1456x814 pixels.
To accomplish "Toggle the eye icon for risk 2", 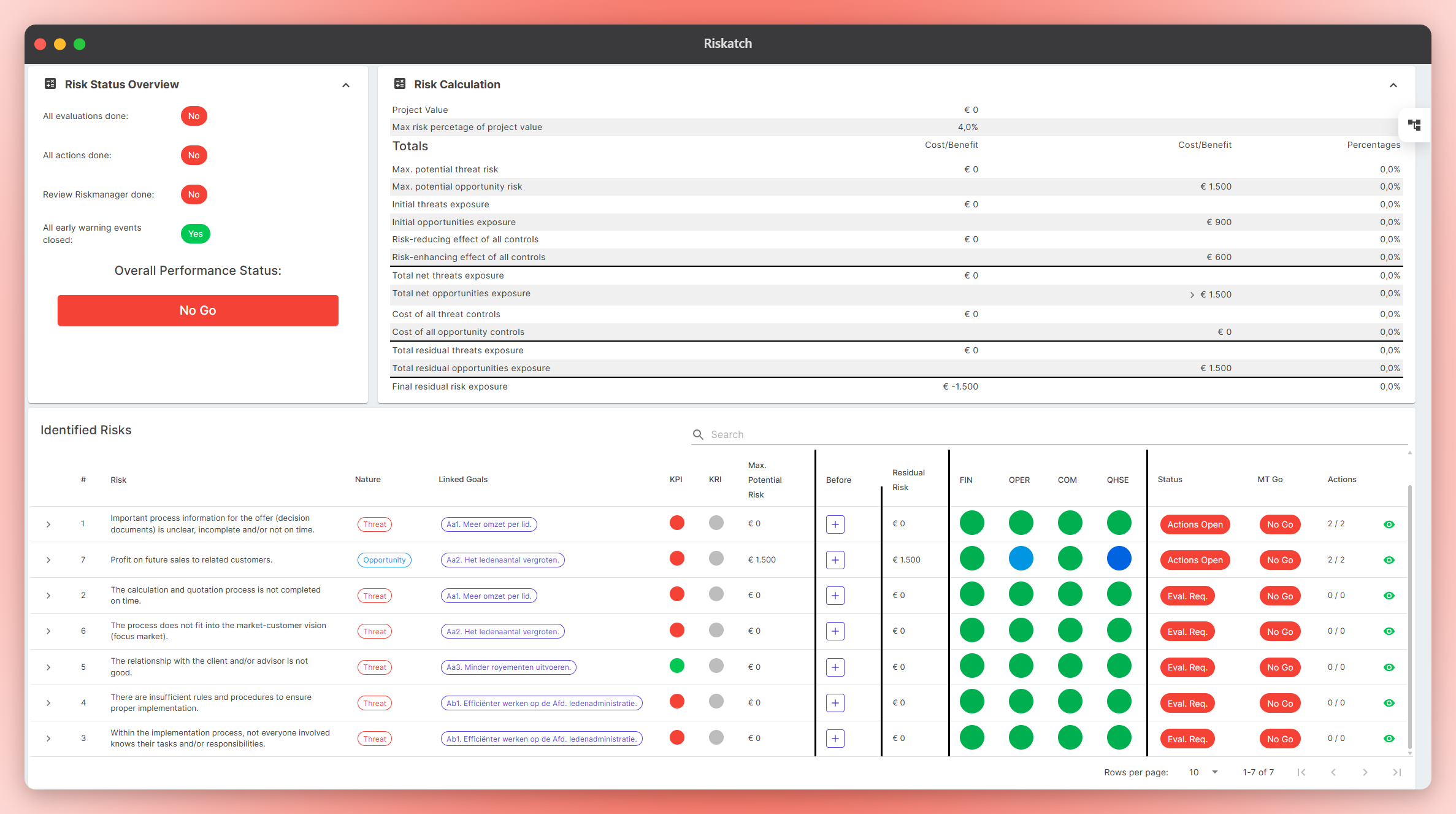I will pyautogui.click(x=1389, y=596).
